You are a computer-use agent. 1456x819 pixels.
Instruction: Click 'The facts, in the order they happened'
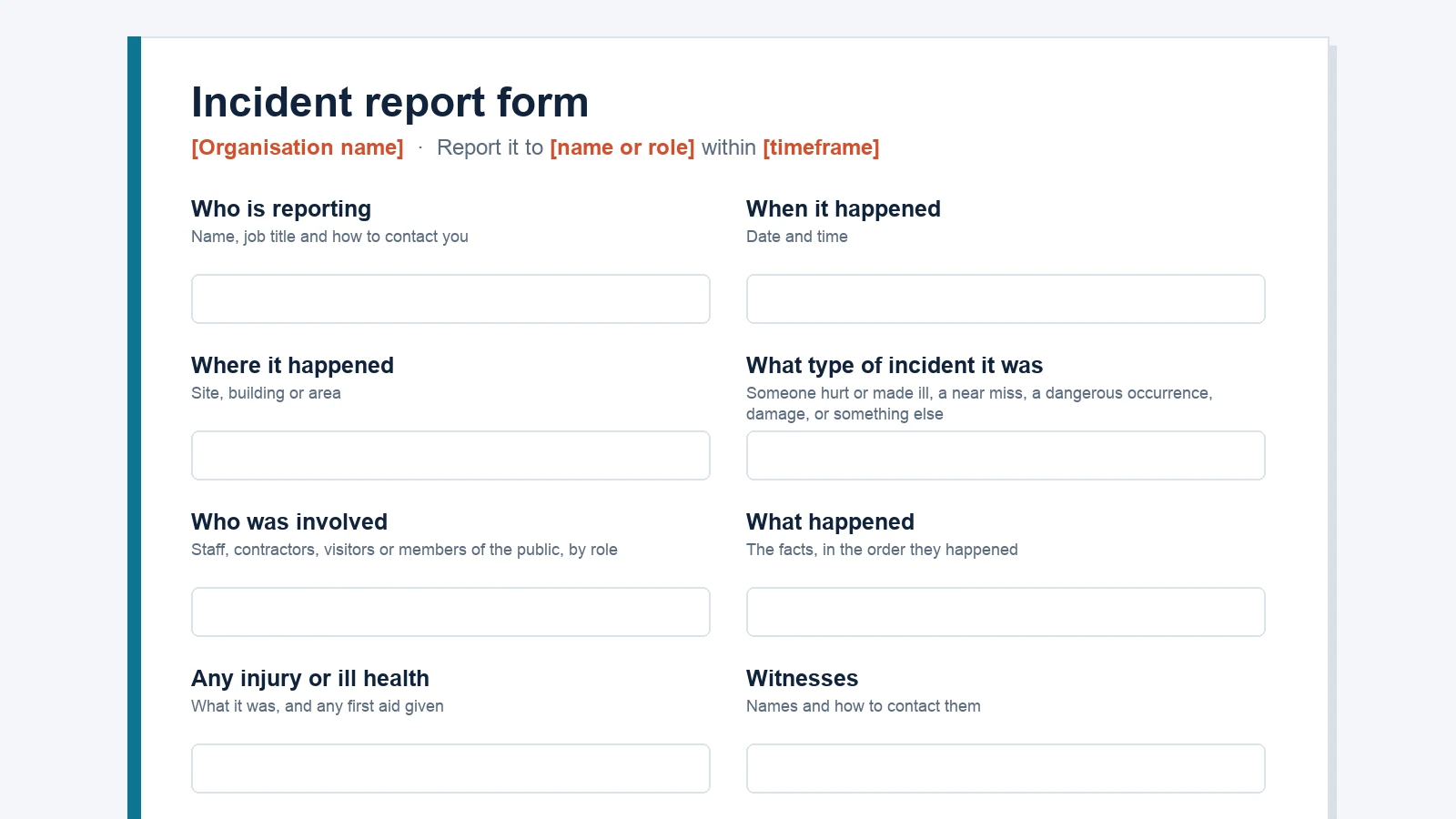(x=882, y=550)
